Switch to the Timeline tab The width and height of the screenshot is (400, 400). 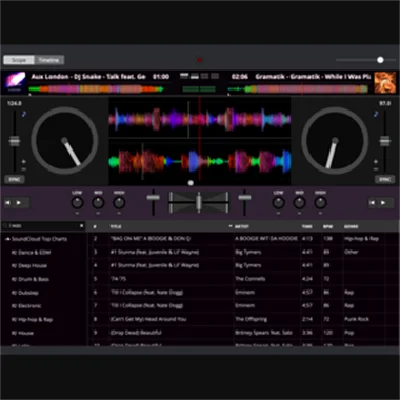pos(49,60)
